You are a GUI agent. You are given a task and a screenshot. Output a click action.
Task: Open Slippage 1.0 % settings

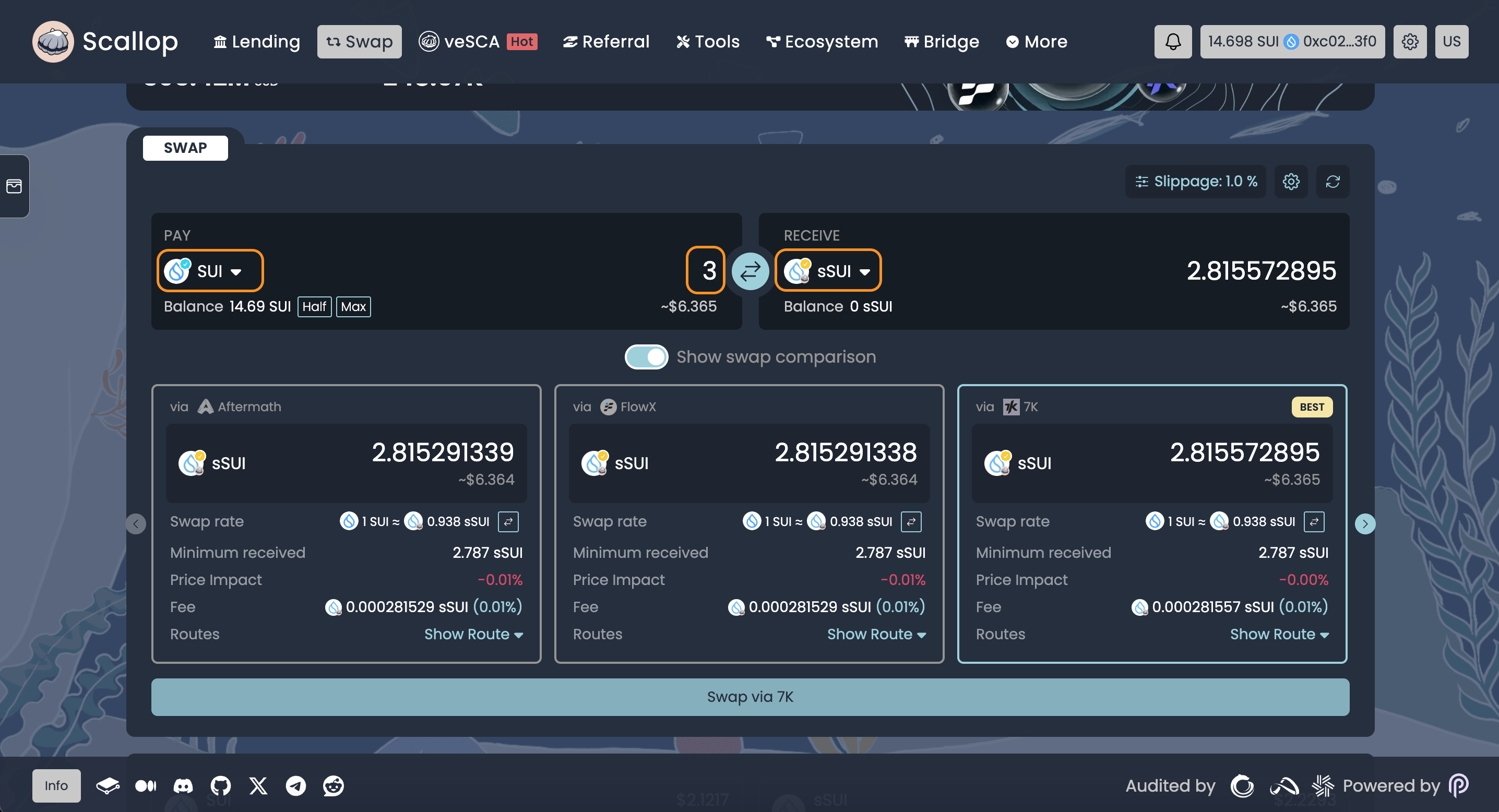point(1195,182)
